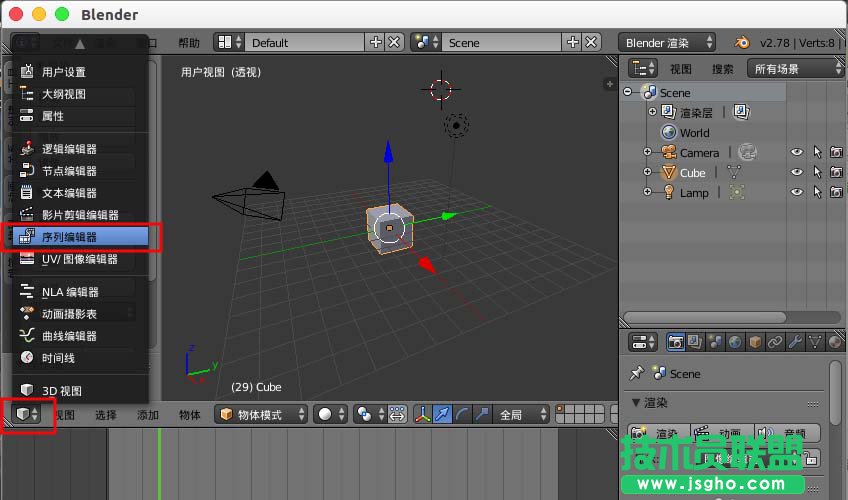Screen dimensions: 848x500
Task: Toggle Camera selectability arrow
Action: (x=817, y=152)
